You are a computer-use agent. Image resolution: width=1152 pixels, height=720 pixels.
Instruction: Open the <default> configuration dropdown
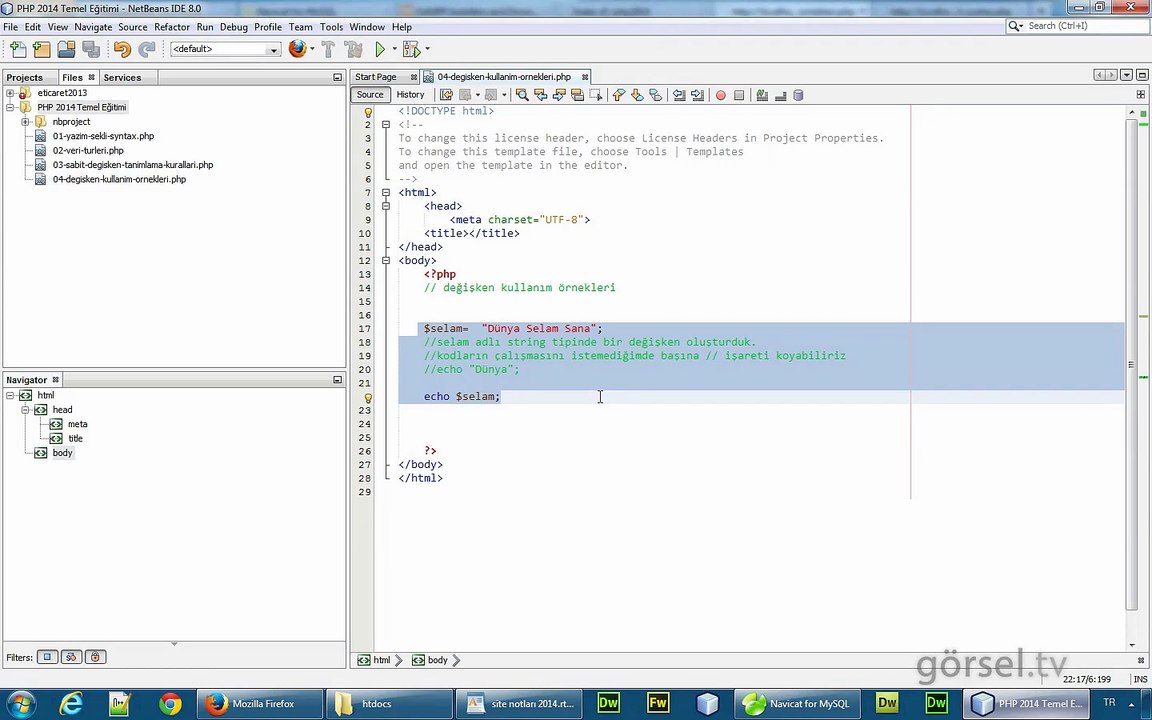tap(225, 49)
